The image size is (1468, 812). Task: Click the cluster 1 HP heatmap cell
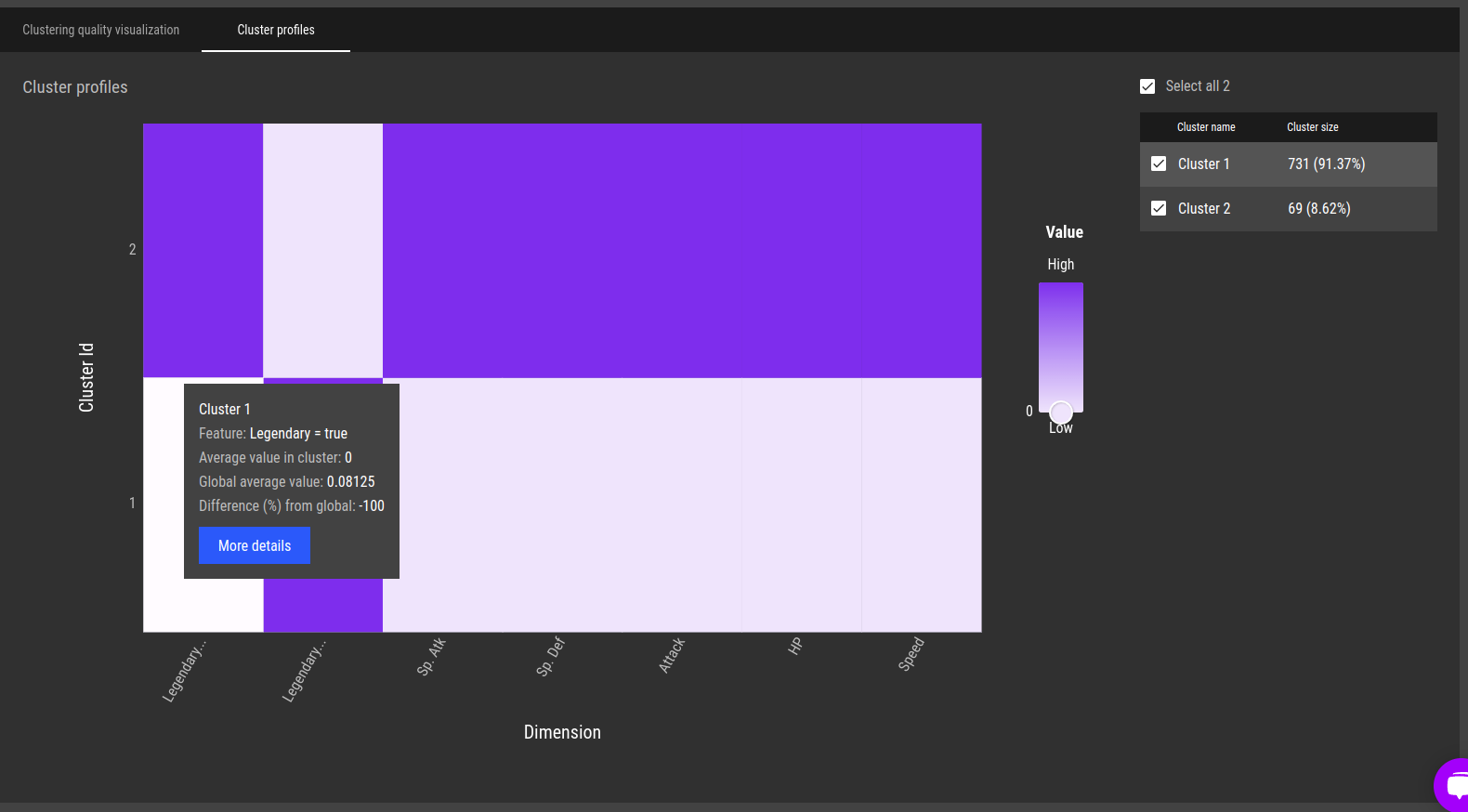pyautogui.click(x=802, y=505)
